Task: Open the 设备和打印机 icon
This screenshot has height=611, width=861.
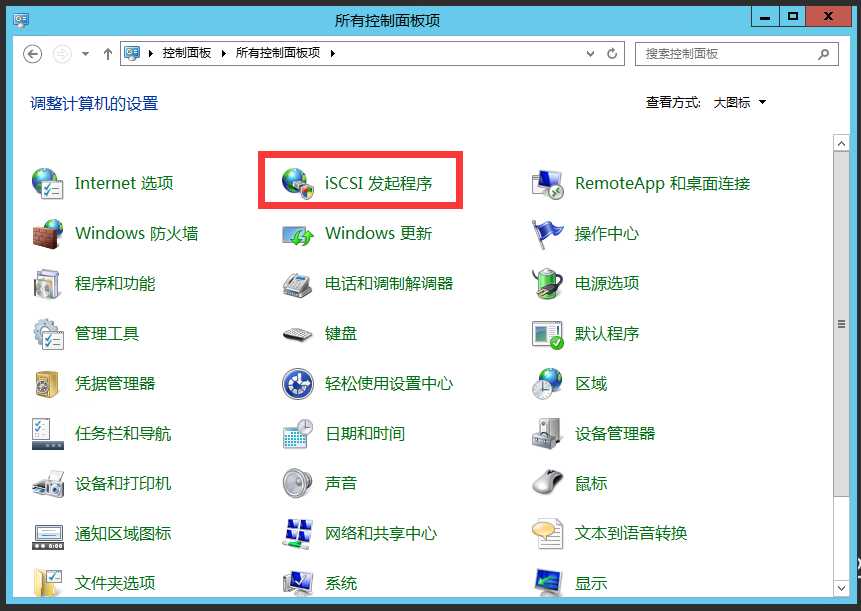Action: pyautogui.click(x=48, y=484)
